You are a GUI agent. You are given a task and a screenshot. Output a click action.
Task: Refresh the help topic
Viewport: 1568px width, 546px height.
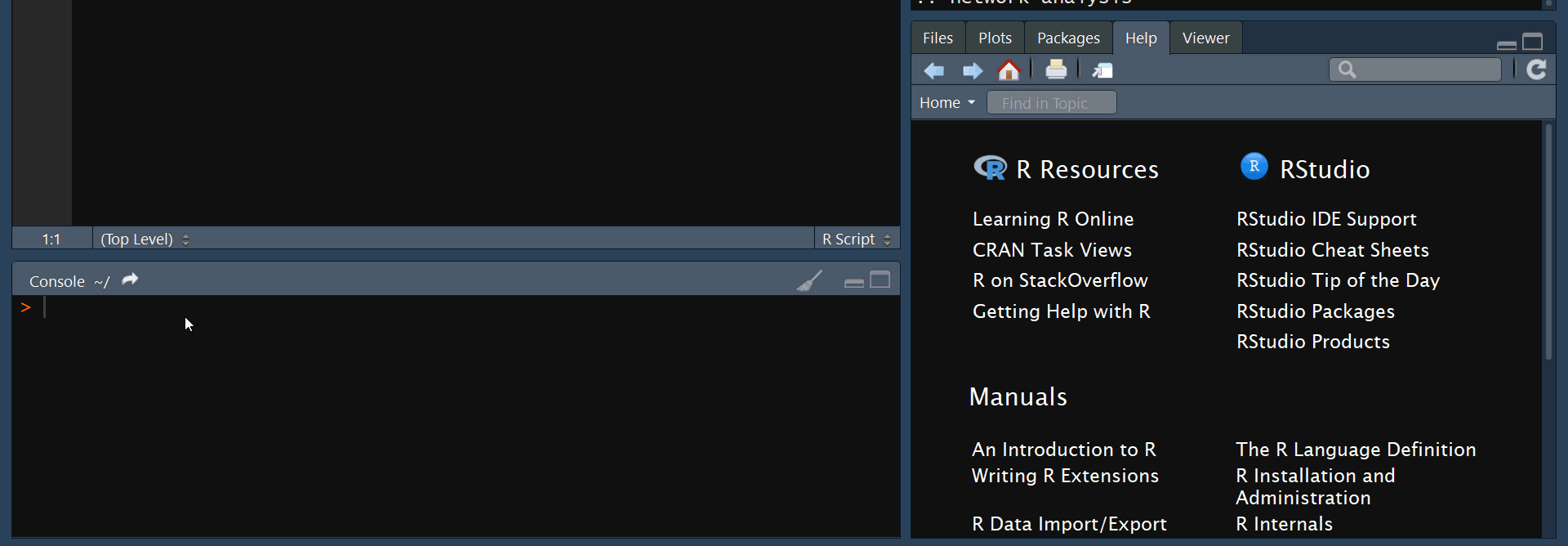click(1536, 69)
